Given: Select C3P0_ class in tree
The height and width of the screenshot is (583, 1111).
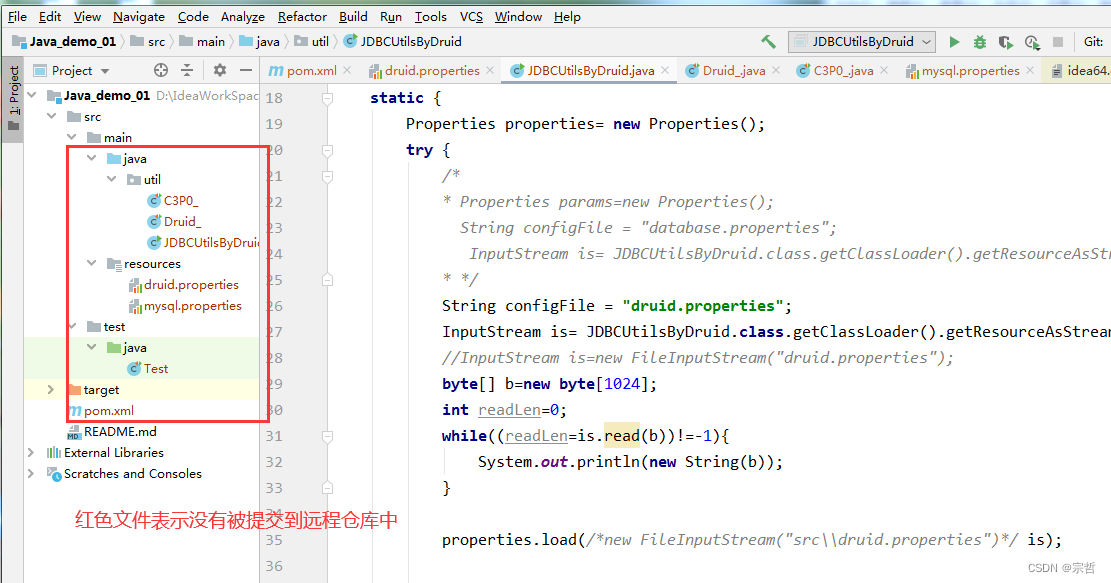Looking at the screenshot, I should coord(173,200).
